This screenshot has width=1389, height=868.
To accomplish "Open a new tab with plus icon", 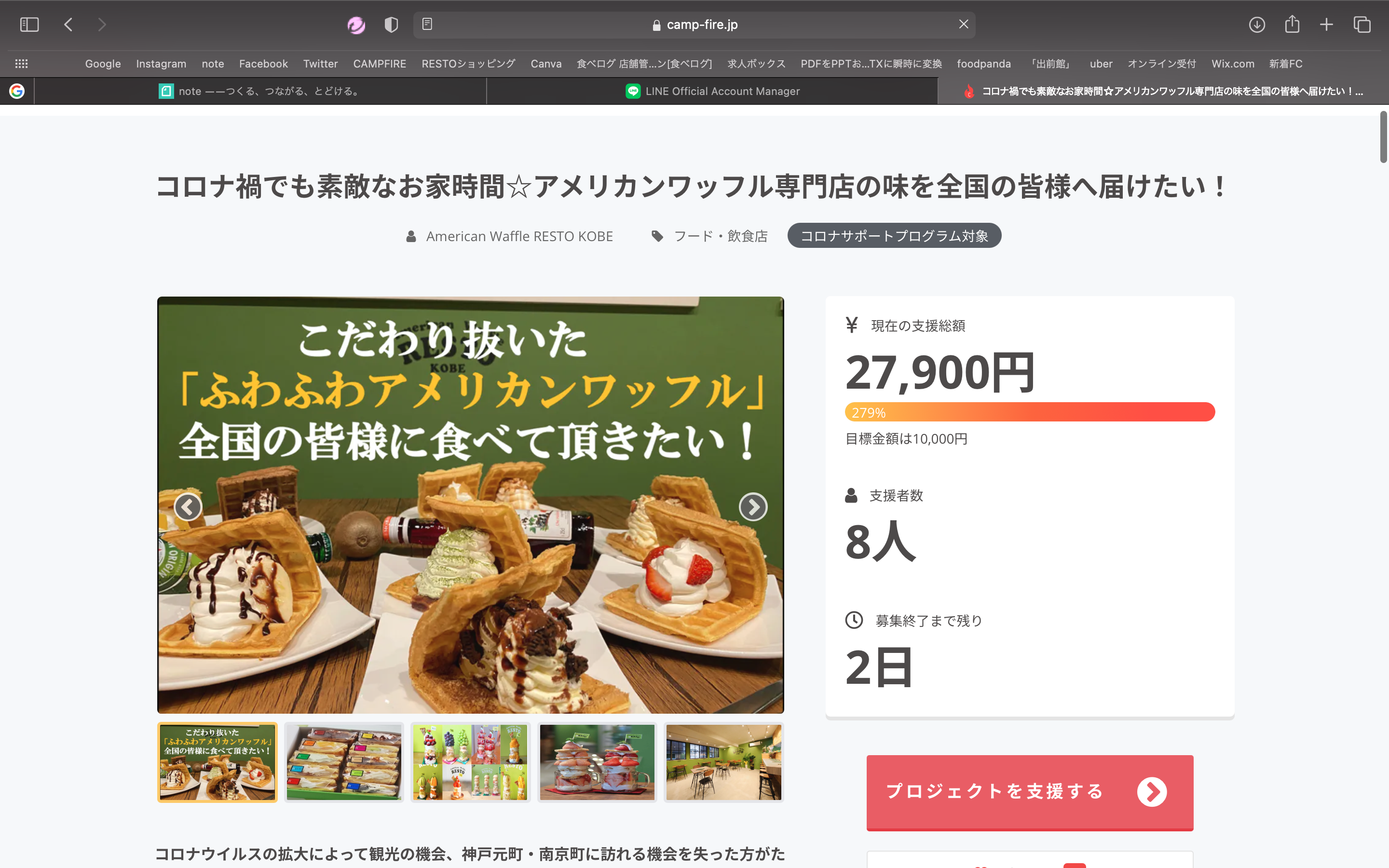I will [x=1326, y=25].
